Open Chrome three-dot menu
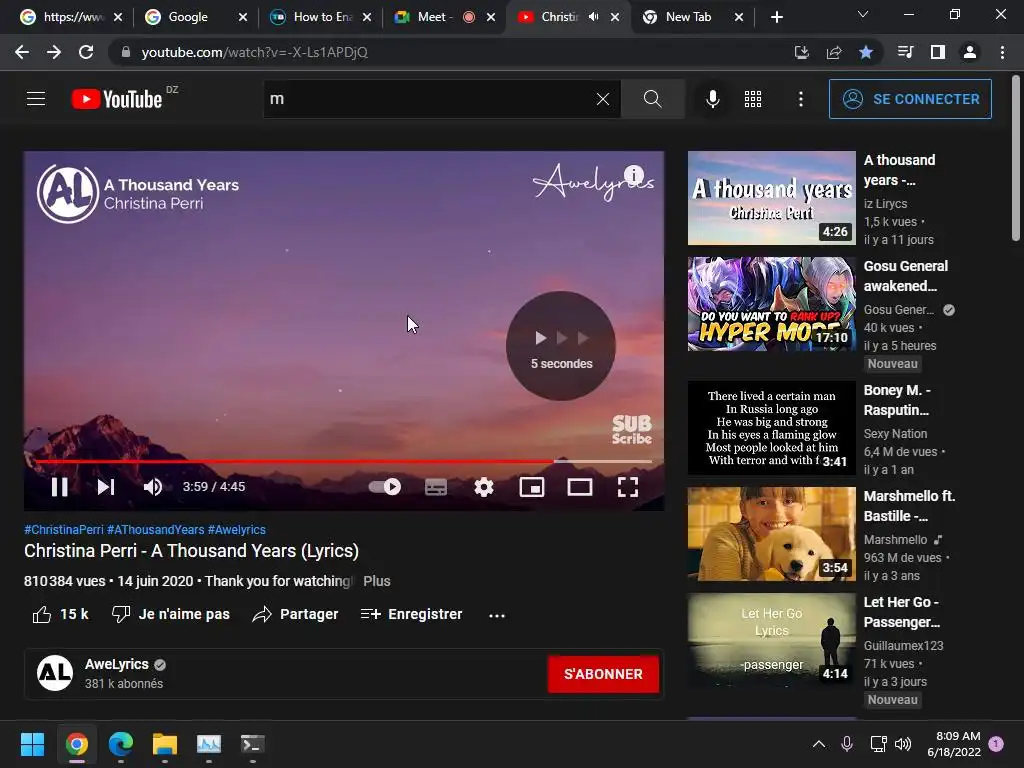This screenshot has width=1024, height=768. pyautogui.click(x=1002, y=52)
